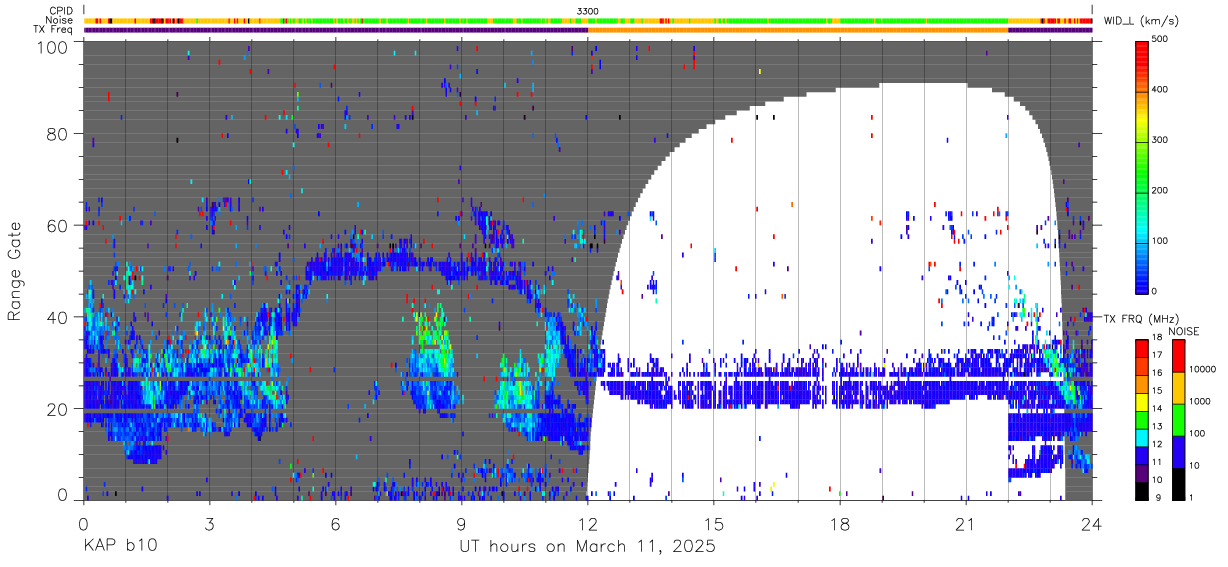Click the CPID label at top left
Screen dimensions: 1228x567
[x=60, y=11]
